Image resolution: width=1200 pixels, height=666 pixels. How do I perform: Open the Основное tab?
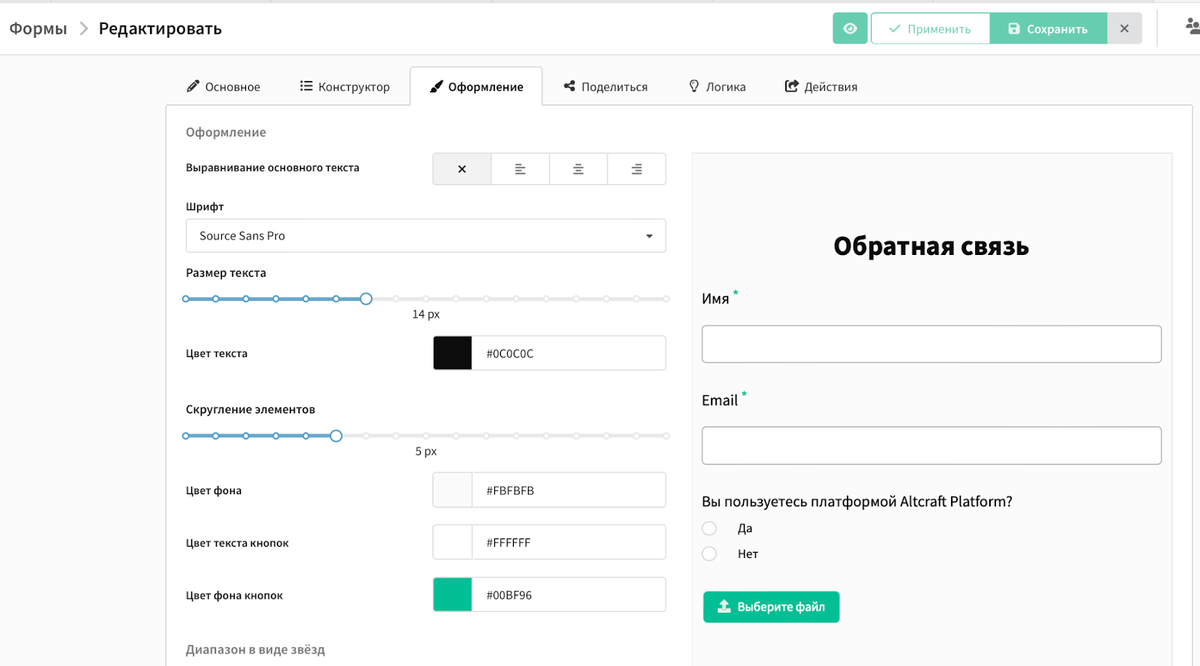pyautogui.click(x=223, y=87)
